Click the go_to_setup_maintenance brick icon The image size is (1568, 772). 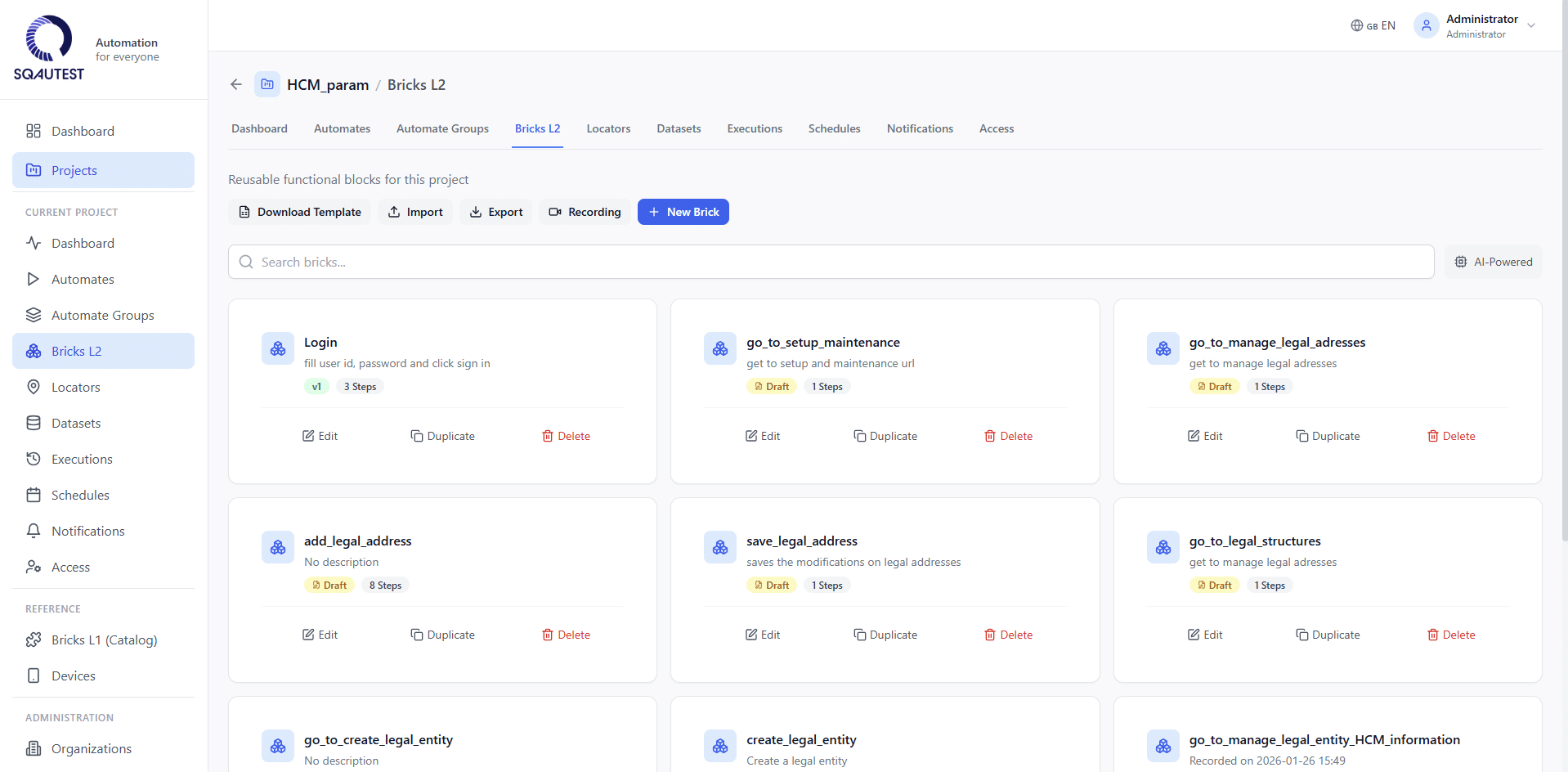pos(720,348)
